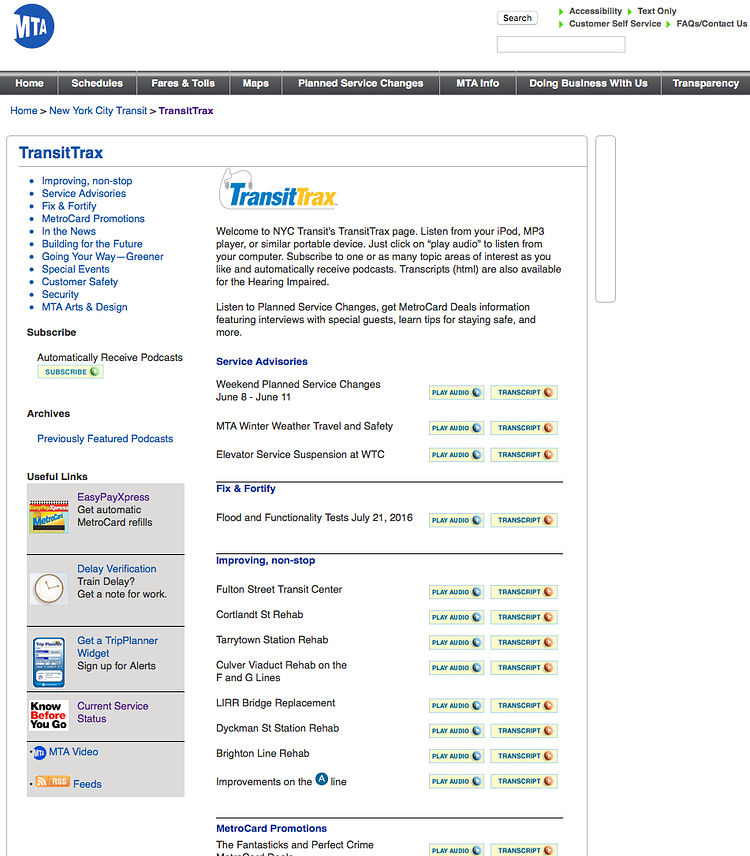This screenshot has width=750, height=856.
Task: Open transcript for MTA Winter Weather Travel
Action: [524, 428]
